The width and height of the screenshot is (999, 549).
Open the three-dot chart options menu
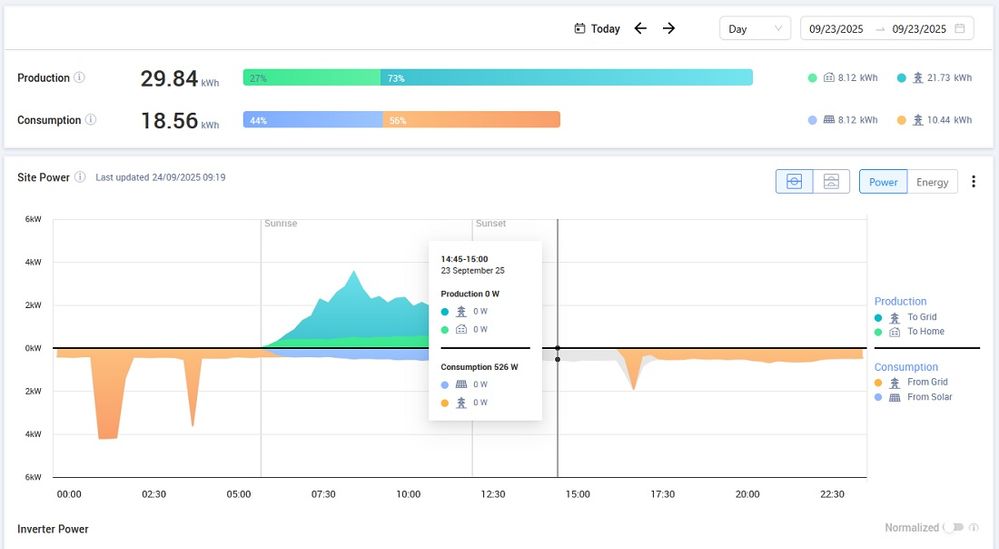click(974, 182)
